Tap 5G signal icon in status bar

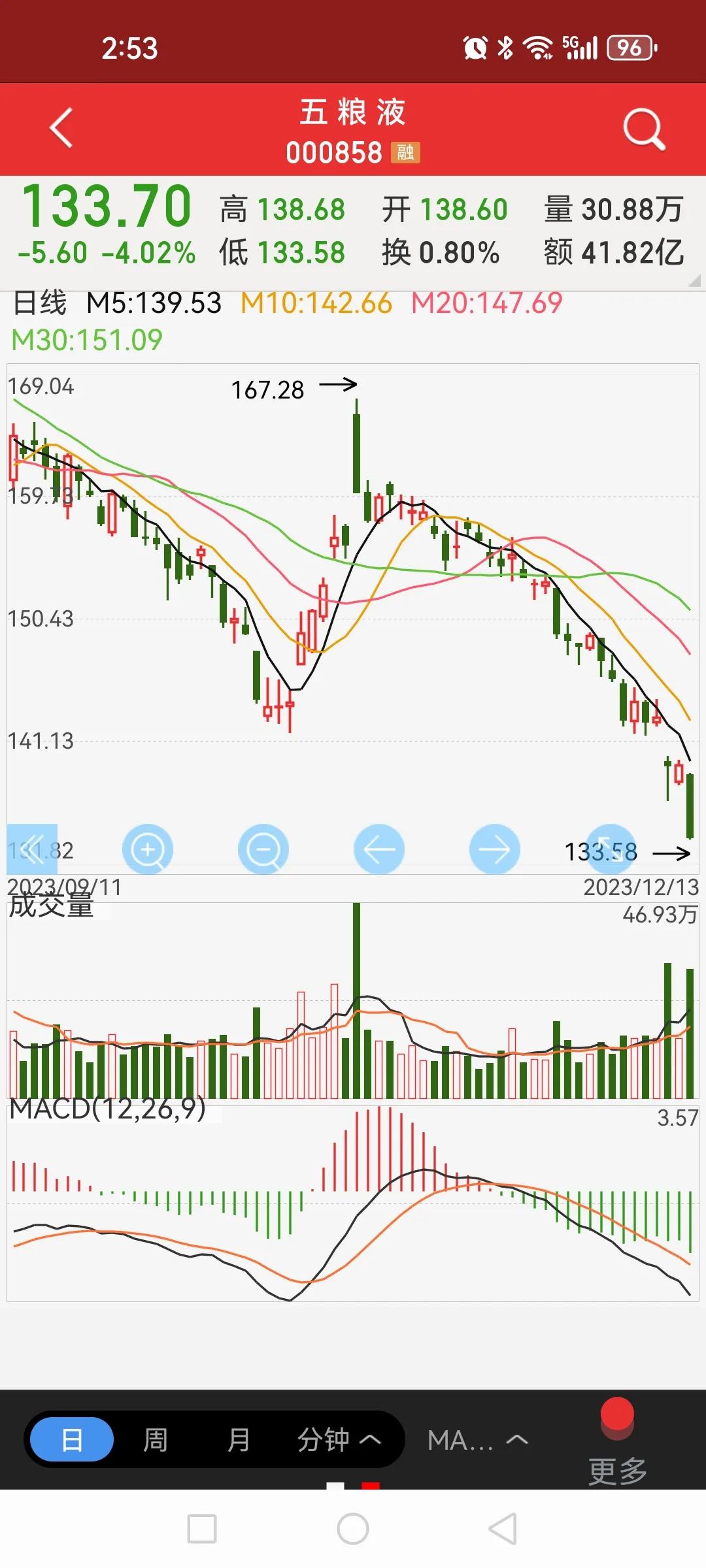(580, 48)
